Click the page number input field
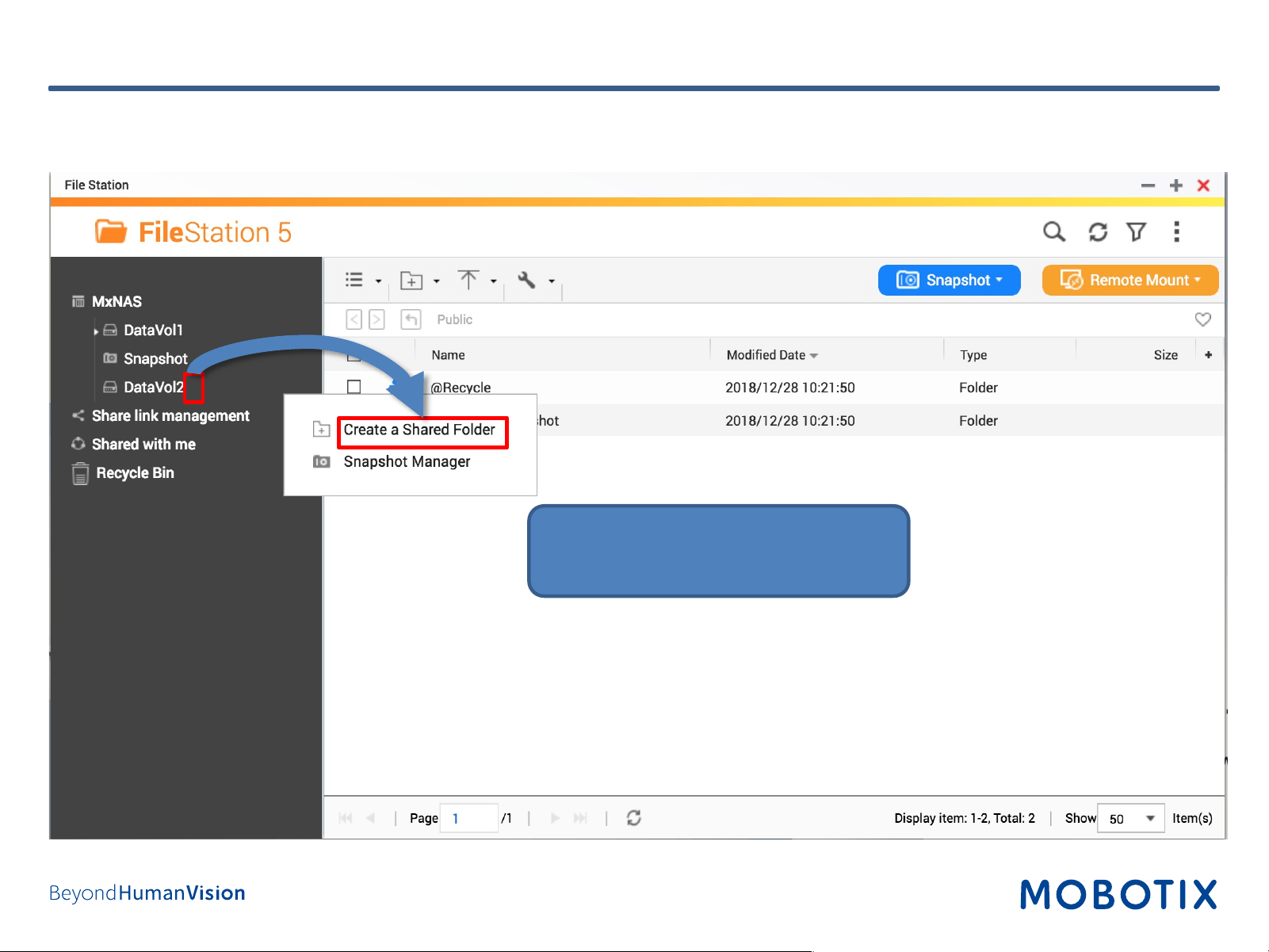The width and height of the screenshot is (1269, 952). pyautogui.click(x=469, y=818)
